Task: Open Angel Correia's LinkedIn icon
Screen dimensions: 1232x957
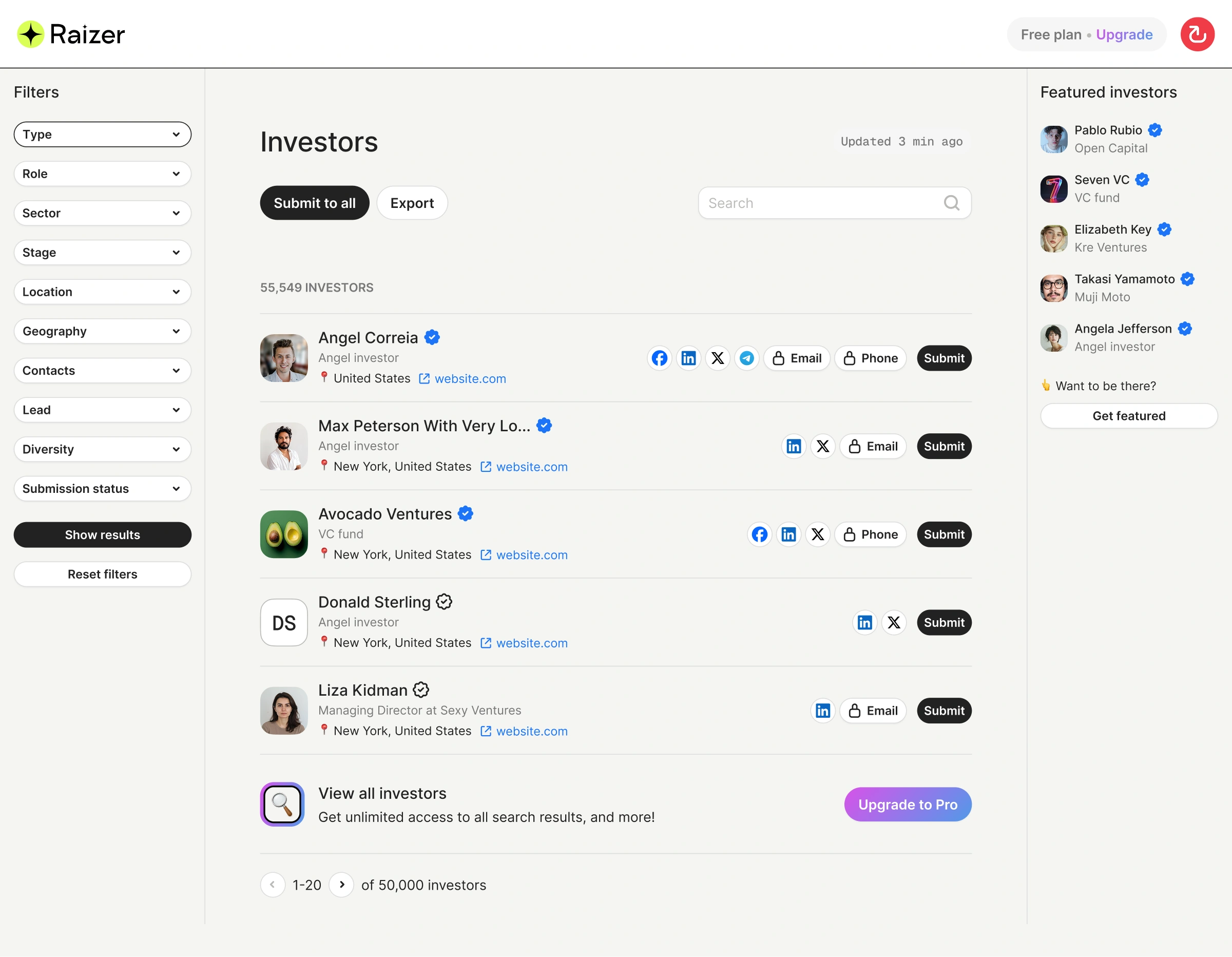Action: pyautogui.click(x=688, y=358)
